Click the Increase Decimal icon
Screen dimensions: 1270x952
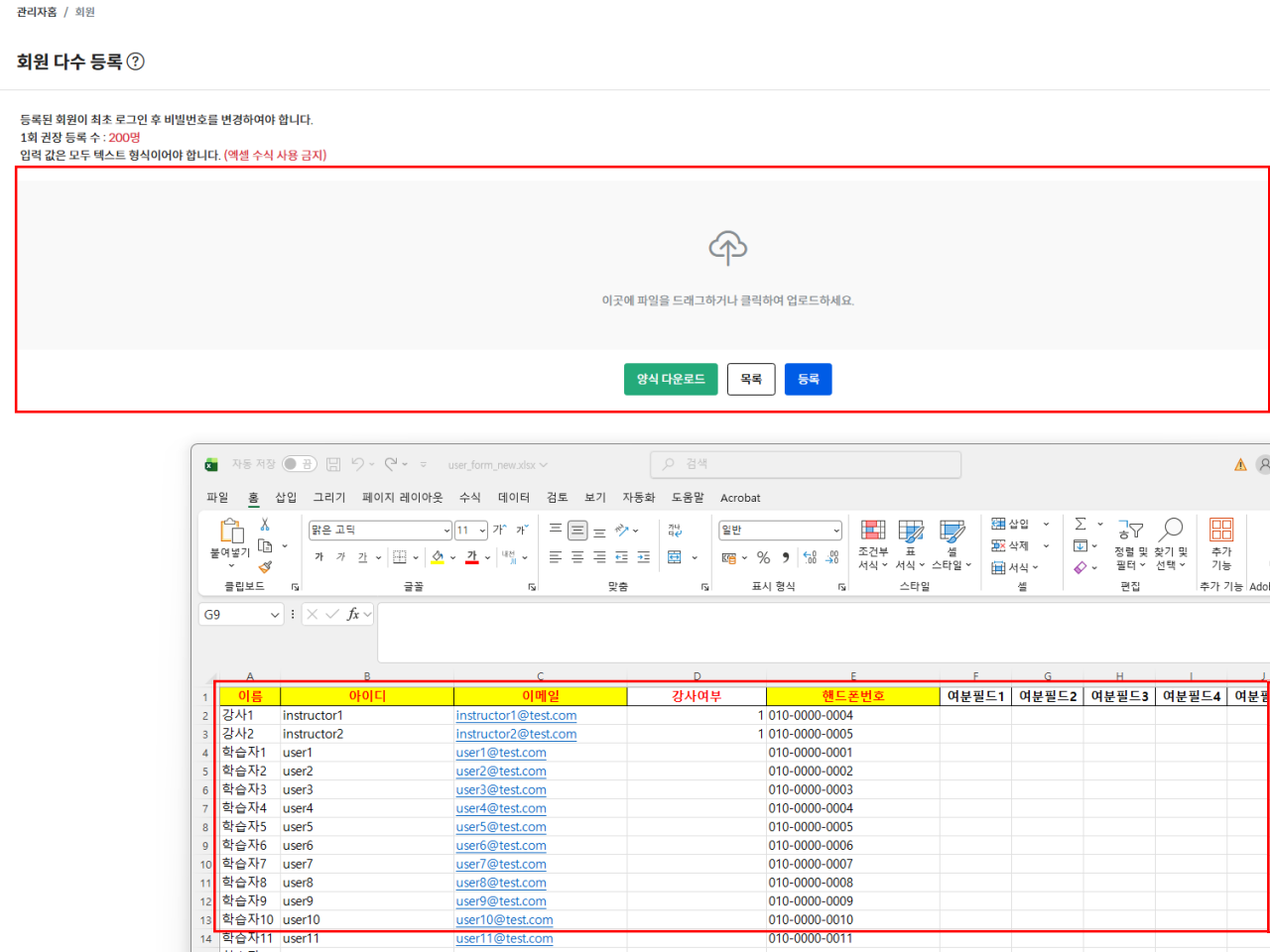[810, 557]
